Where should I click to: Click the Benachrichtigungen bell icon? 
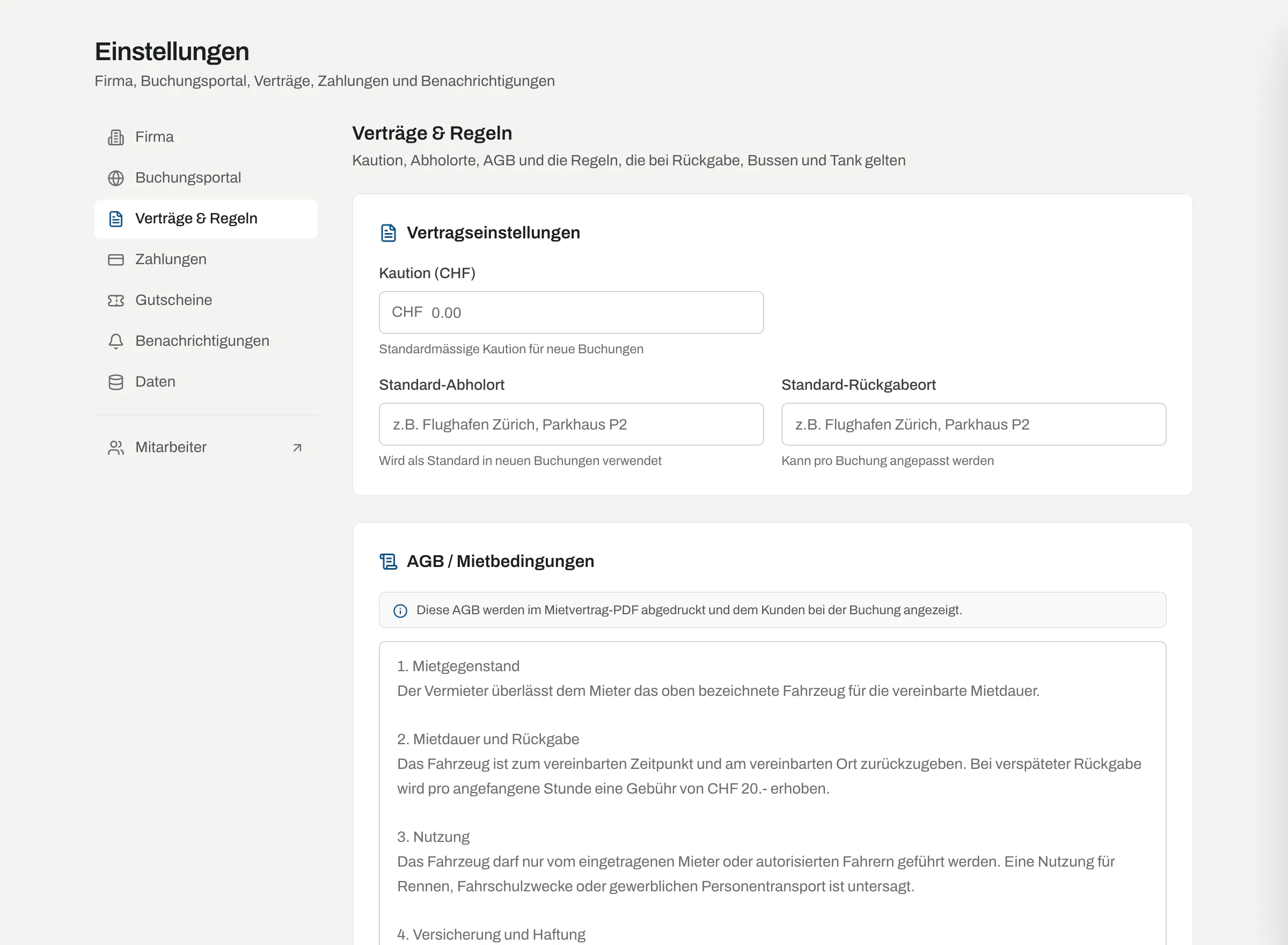pyautogui.click(x=116, y=341)
